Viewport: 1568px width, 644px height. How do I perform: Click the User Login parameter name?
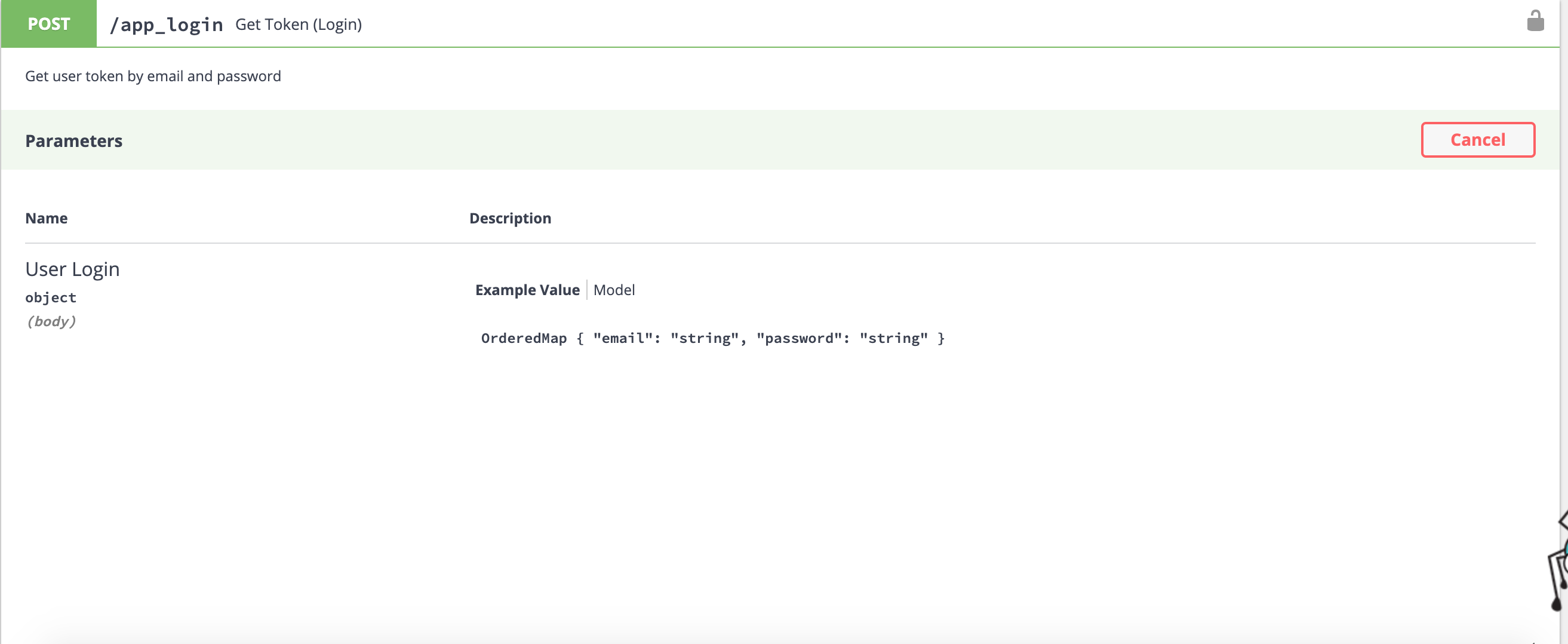(x=72, y=269)
